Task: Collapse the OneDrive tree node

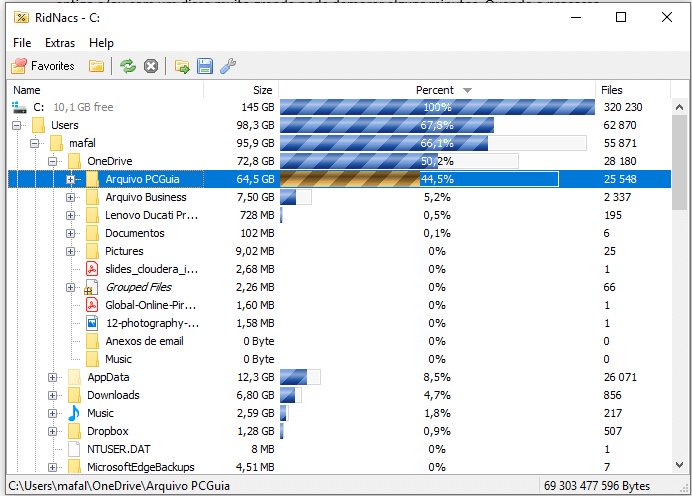Action: (x=53, y=162)
